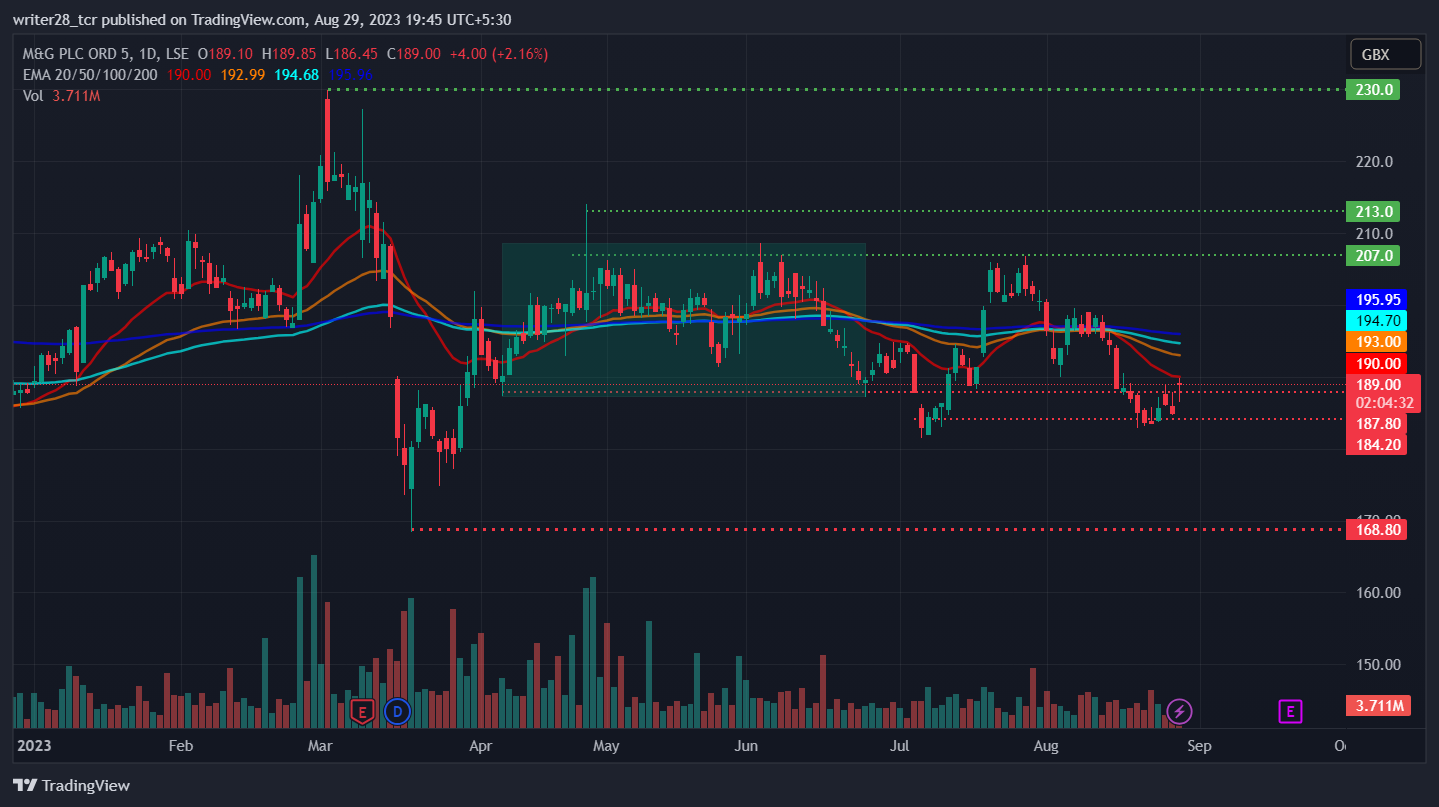Select the EMA 20/50/100/200 indicator legend
This screenshot has width=1439, height=807.
pos(90,75)
